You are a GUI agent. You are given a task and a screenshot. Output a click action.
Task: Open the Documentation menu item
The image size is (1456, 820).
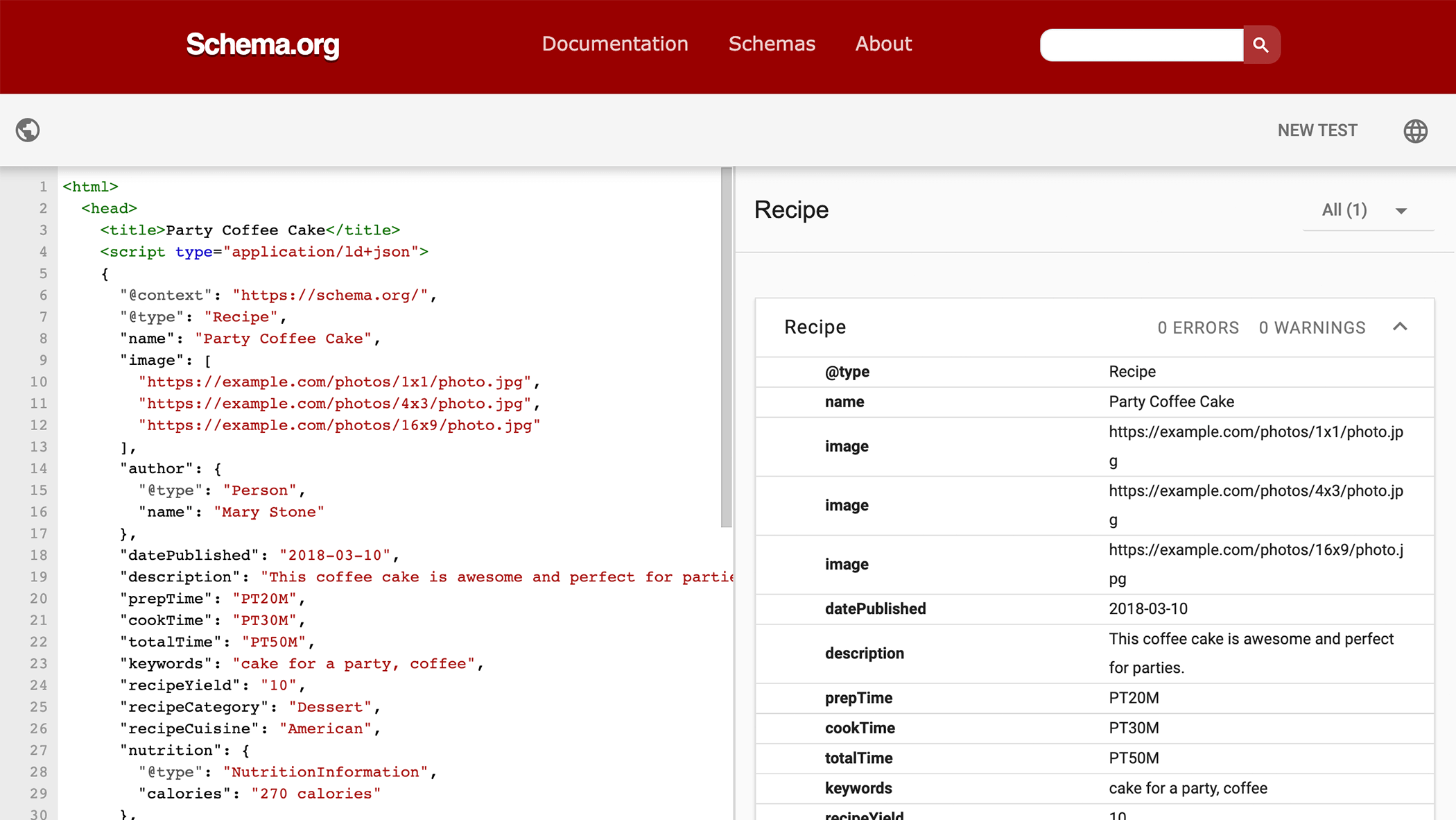pos(614,44)
